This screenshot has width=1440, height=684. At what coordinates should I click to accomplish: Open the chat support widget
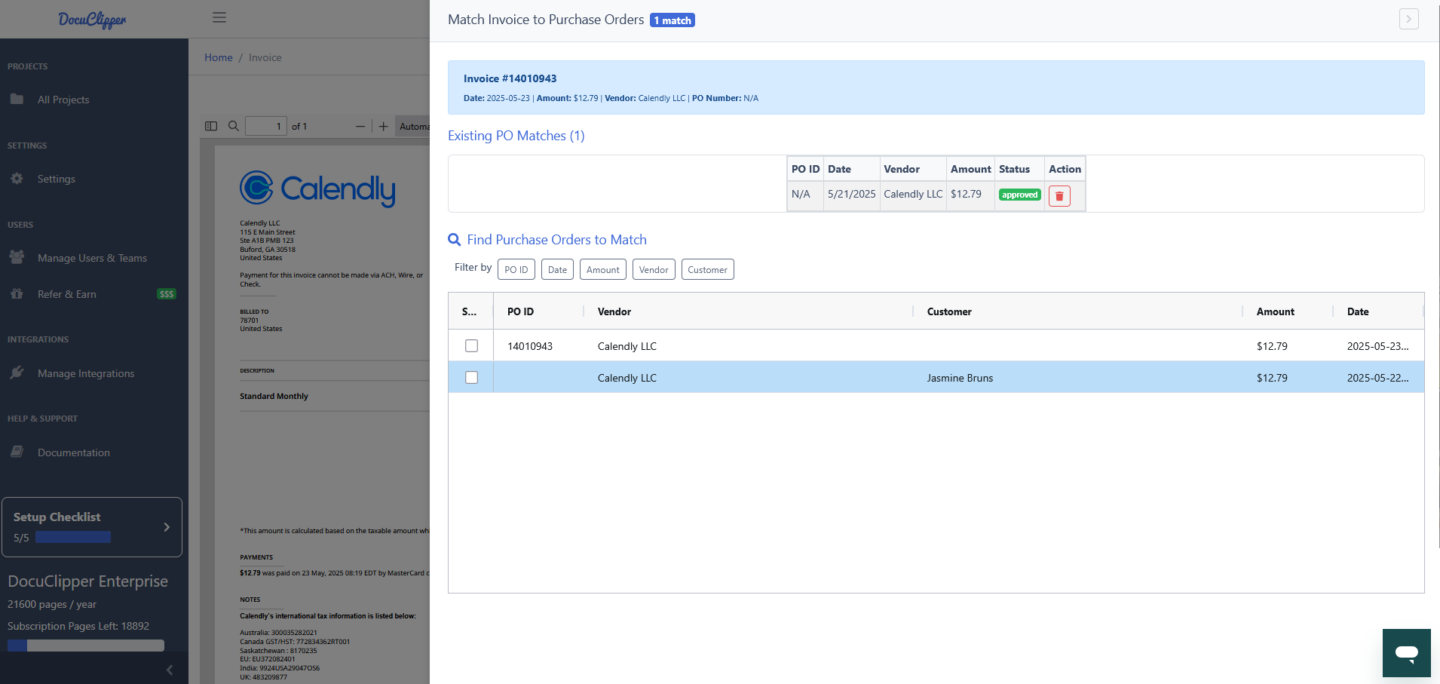(1407, 653)
